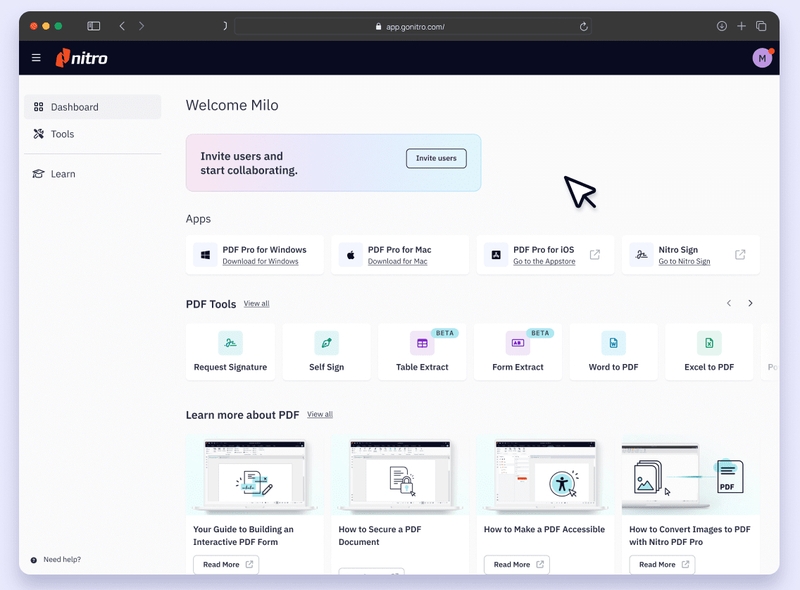
Task: Select Dashboard in the sidebar
Action: point(92,107)
